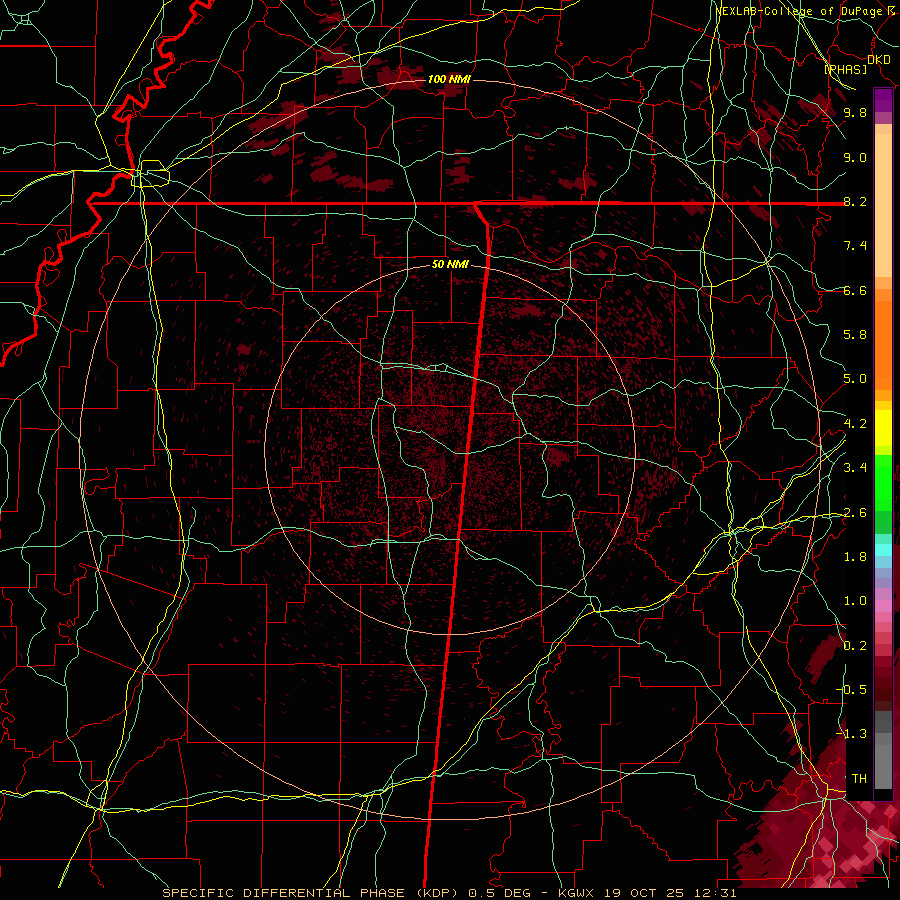Select the 9.0 value on the color scale
The height and width of the screenshot is (900, 900).
[x=855, y=157]
